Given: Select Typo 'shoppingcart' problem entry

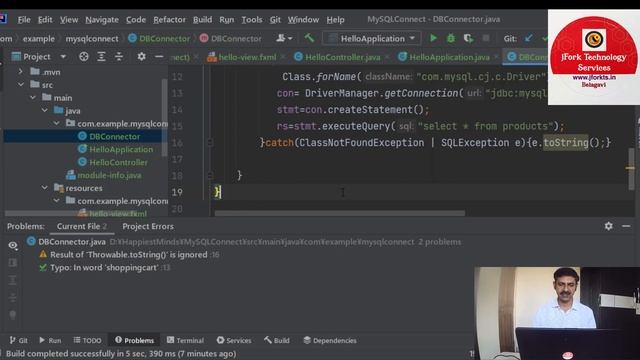Looking at the screenshot, I should point(104,268).
